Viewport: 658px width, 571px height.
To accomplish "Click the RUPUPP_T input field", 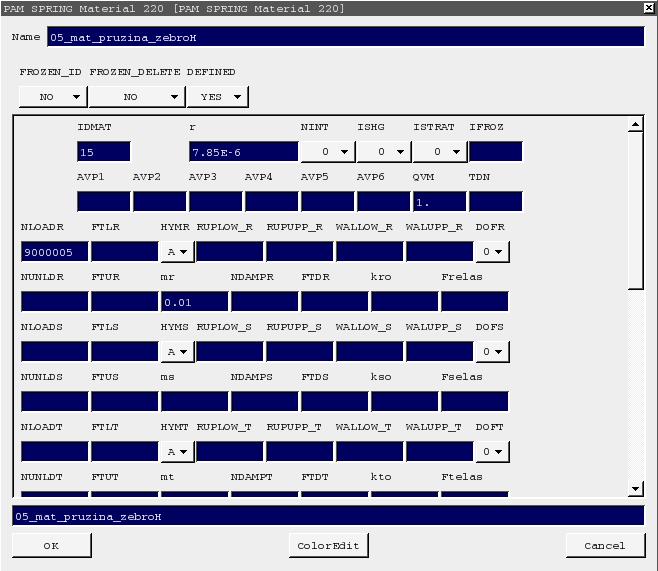I will [300, 451].
